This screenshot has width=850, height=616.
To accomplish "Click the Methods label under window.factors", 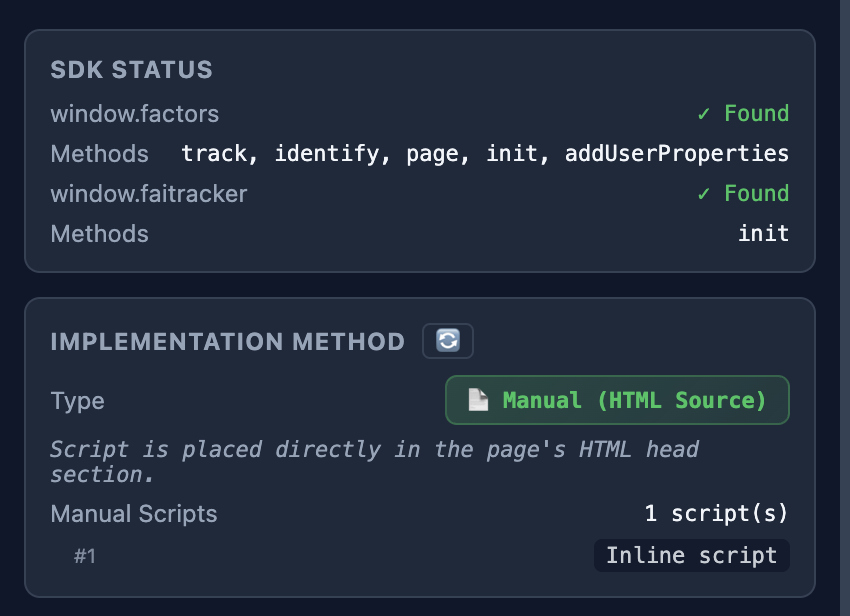I will [x=99, y=154].
